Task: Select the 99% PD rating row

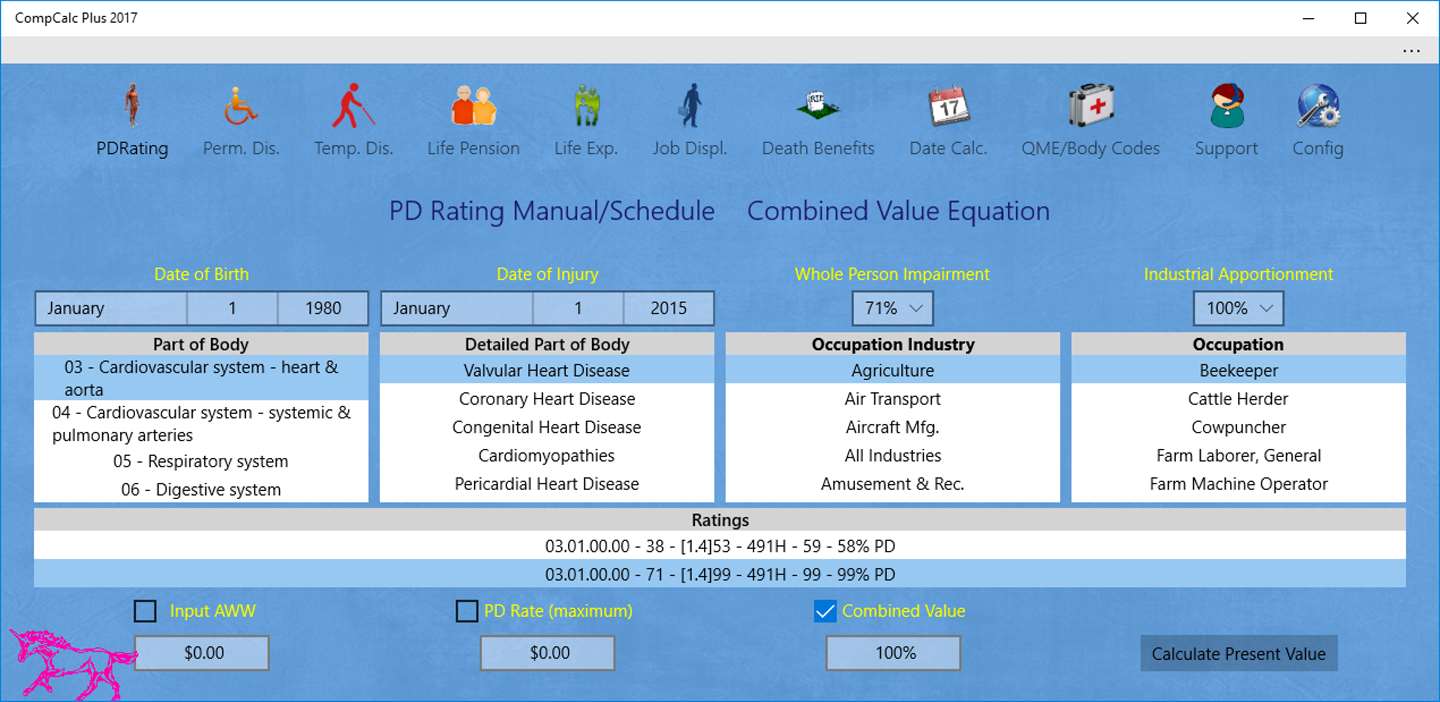Action: click(x=720, y=574)
